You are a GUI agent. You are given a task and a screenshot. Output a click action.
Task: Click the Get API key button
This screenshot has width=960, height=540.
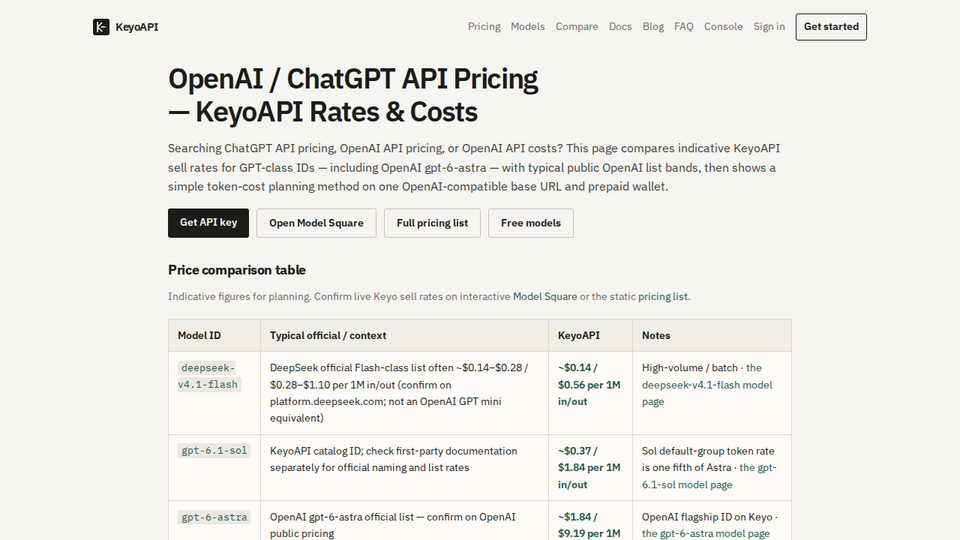208,223
